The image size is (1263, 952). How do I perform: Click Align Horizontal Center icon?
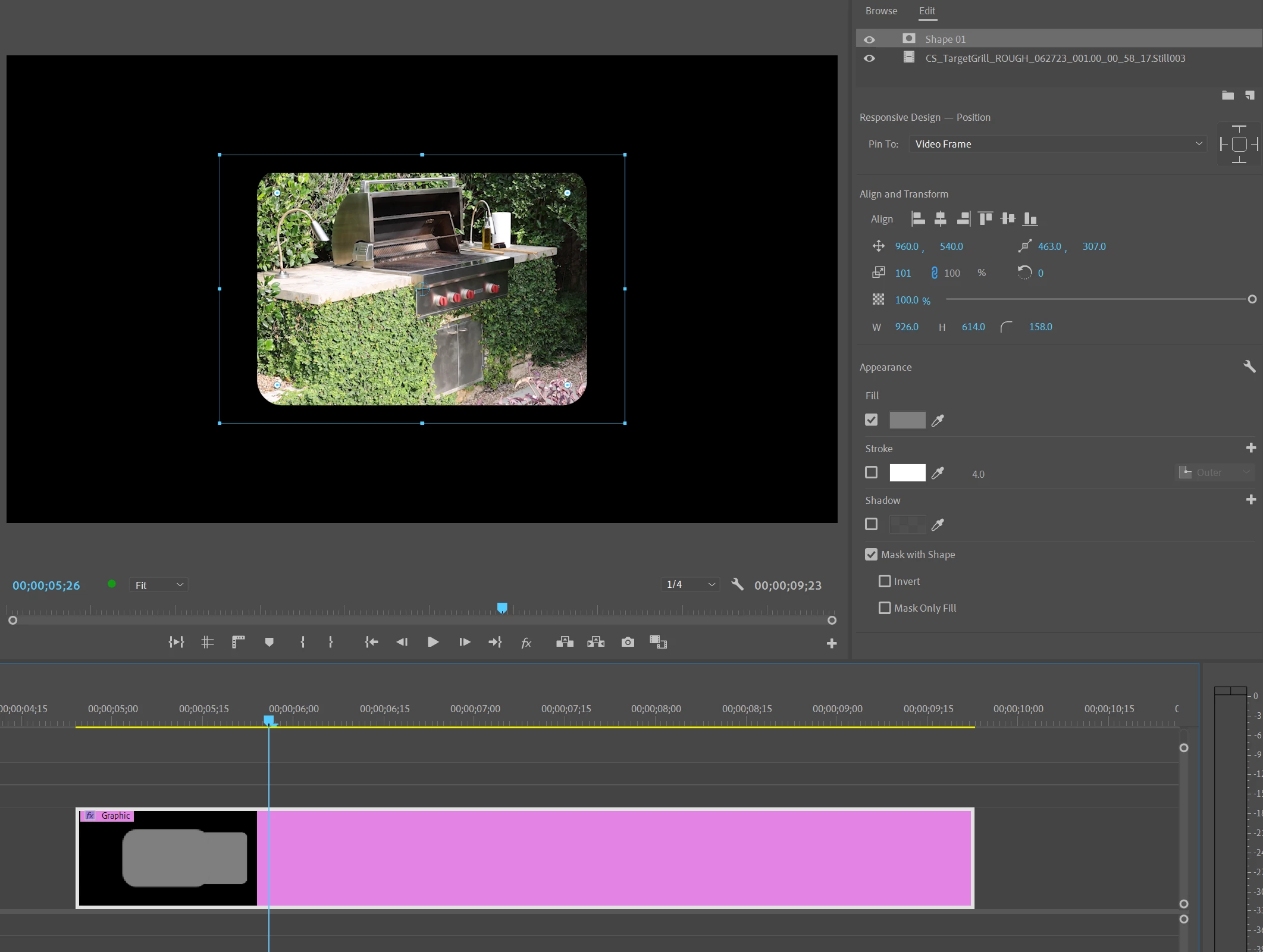coord(940,219)
